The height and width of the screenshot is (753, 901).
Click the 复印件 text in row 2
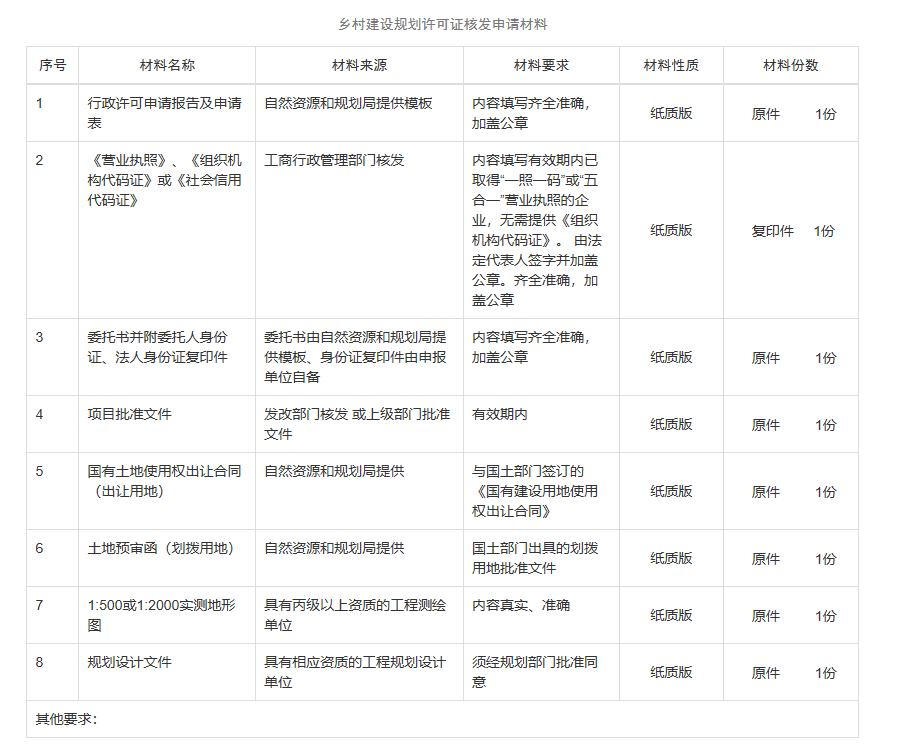[772, 231]
